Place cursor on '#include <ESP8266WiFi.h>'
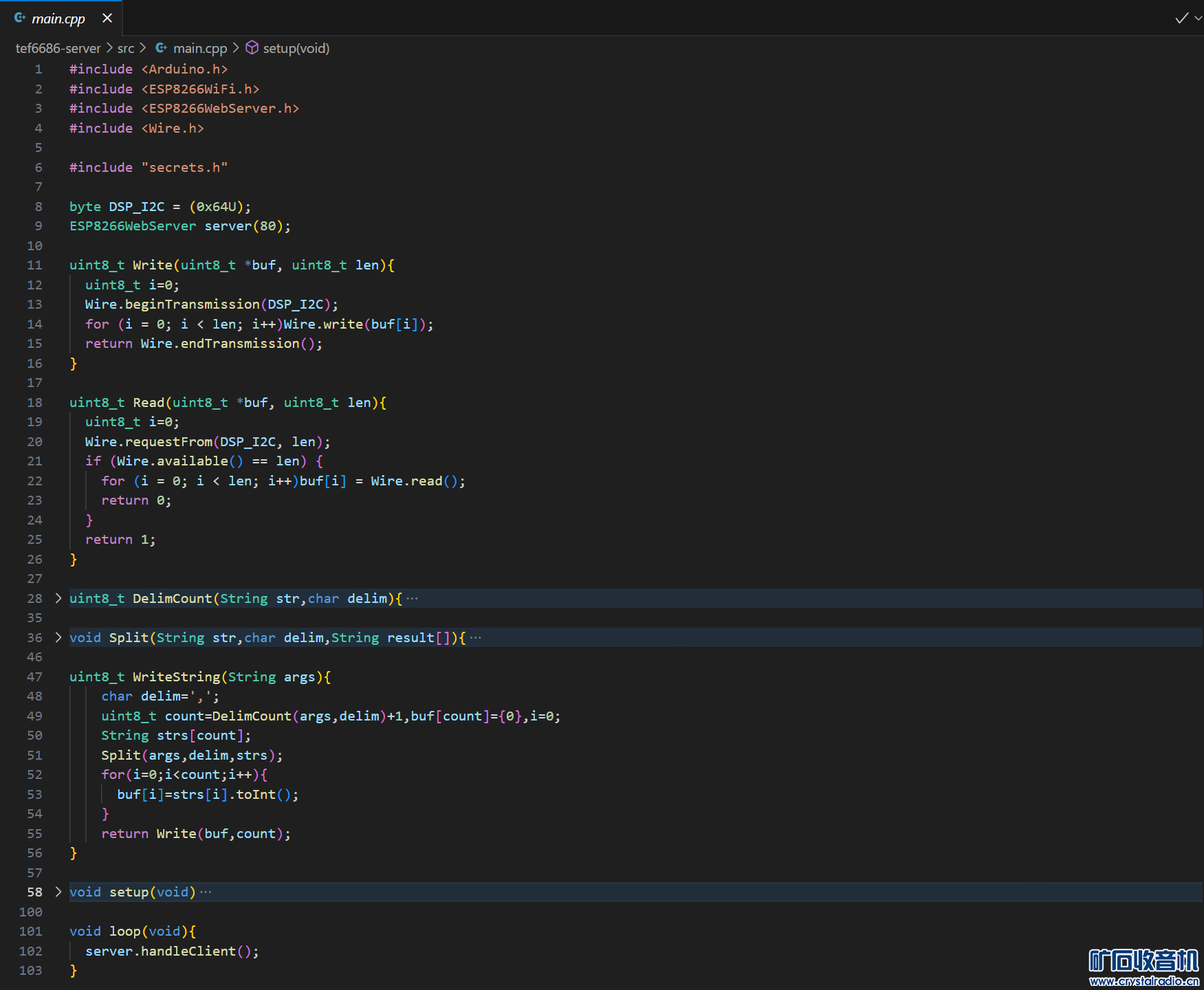 click(164, 89)
